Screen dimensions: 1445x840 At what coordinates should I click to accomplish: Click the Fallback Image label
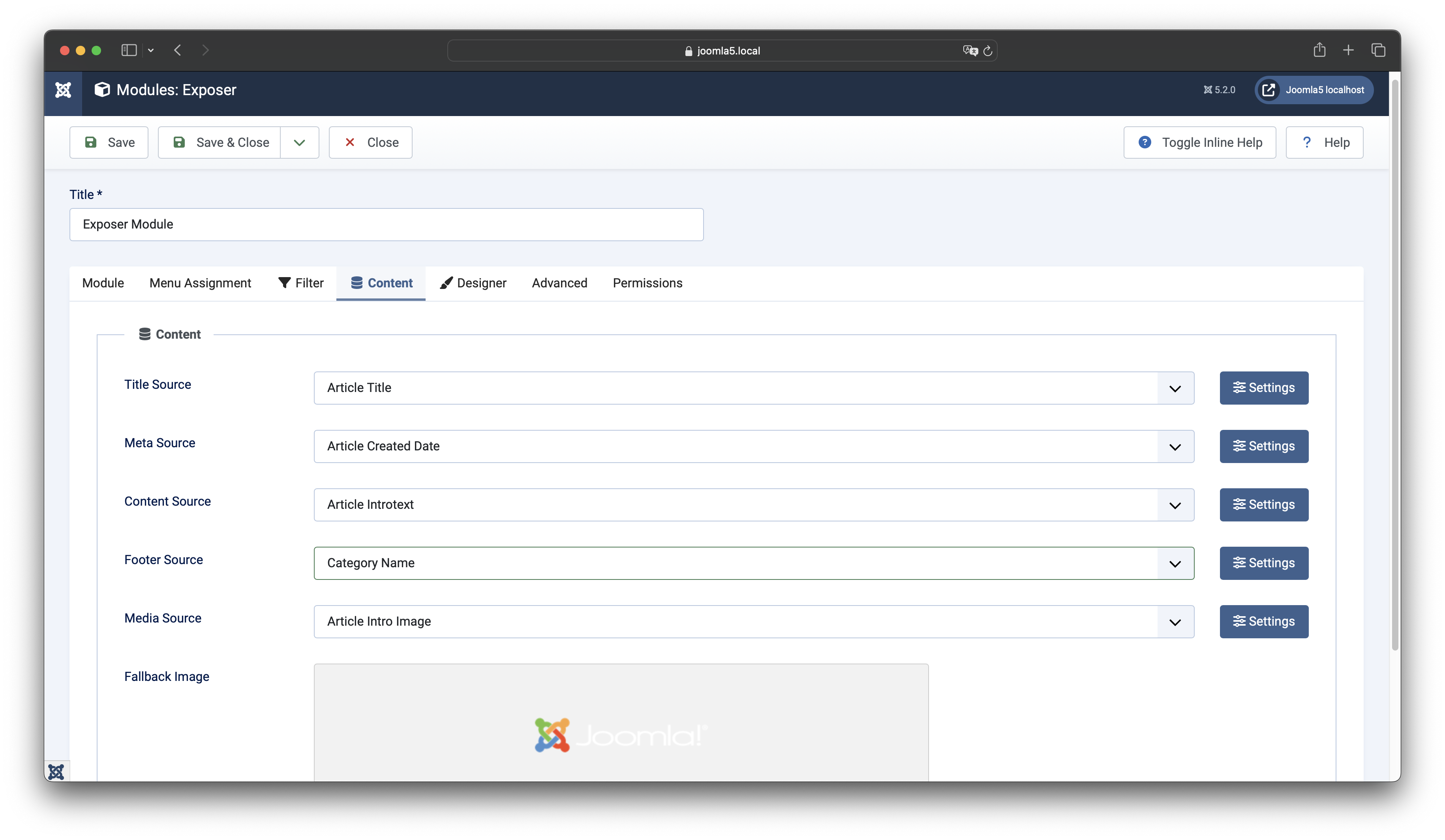pos(167,677)
